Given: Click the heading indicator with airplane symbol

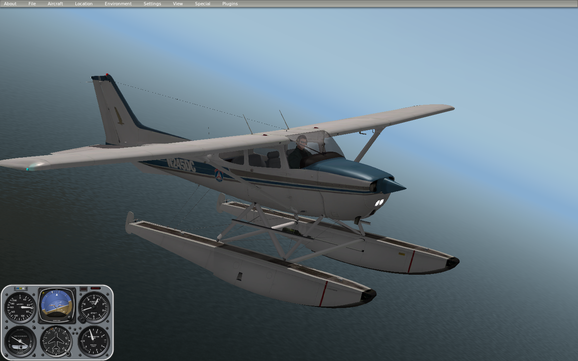Looking at the screenshot, I should click(x=56, y=341).
